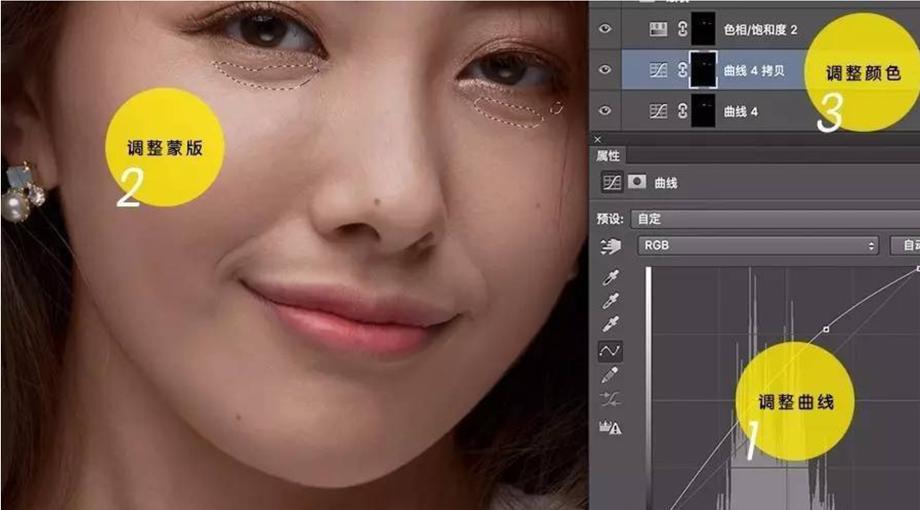
Task: Toggle mask link on 曲线 4 layer
Action: (682, 111)
